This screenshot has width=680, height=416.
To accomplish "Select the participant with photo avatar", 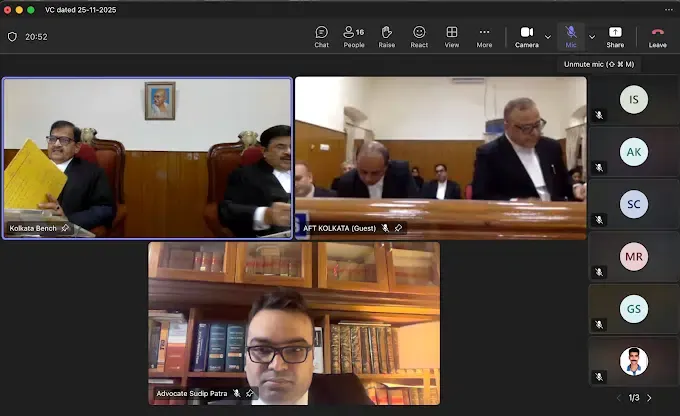I will click(634, 361).
